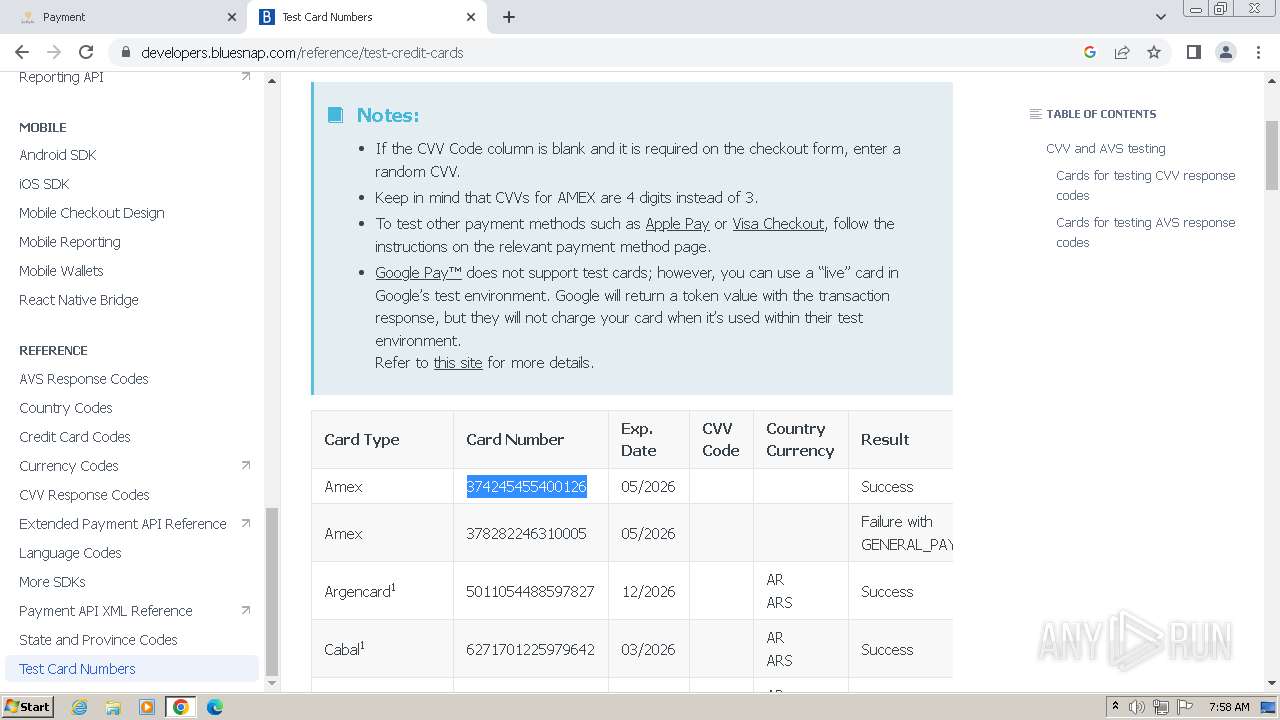
Task: Open a new browser tab
Action: 508,17
